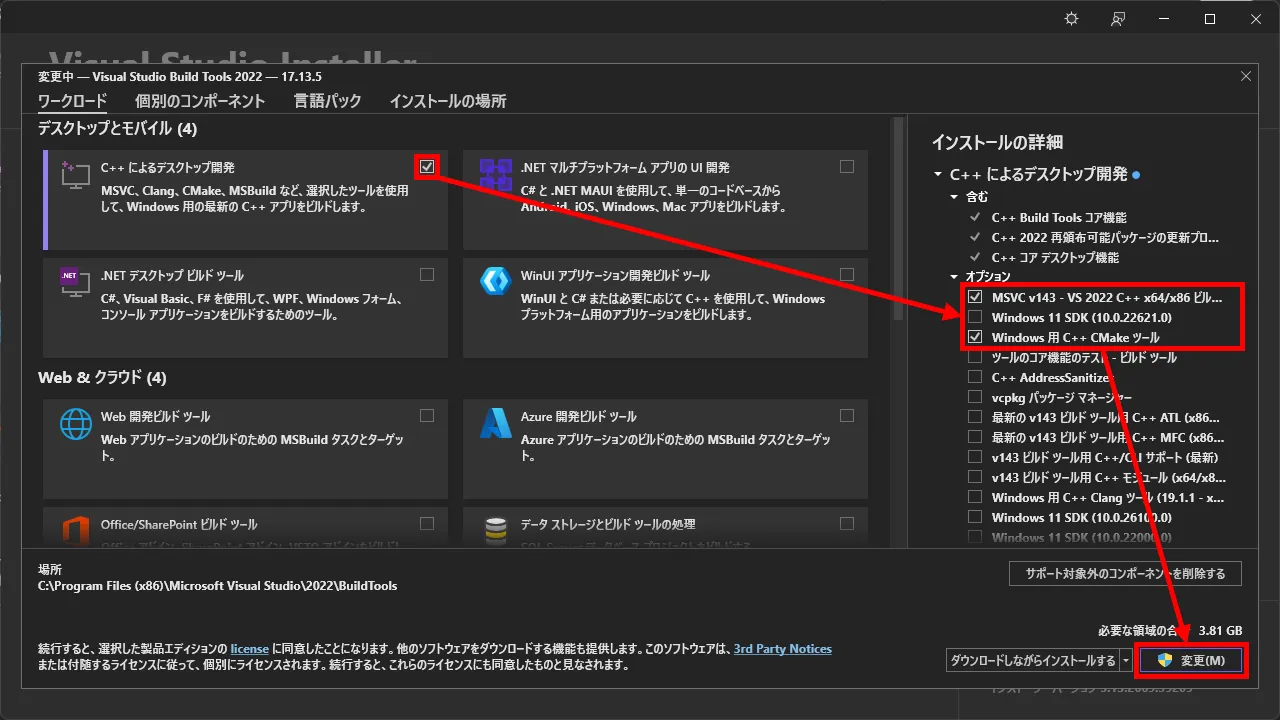Switch to the ワークロード tab
Screen dimensions: 1280x720
tap(72, 101)
